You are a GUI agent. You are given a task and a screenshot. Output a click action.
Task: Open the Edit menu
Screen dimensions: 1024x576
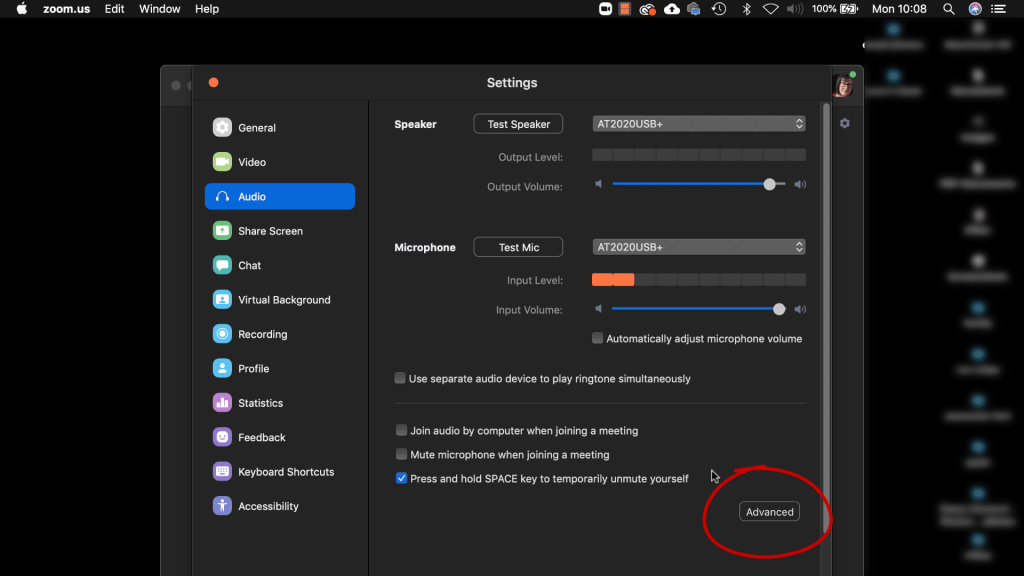115,9
